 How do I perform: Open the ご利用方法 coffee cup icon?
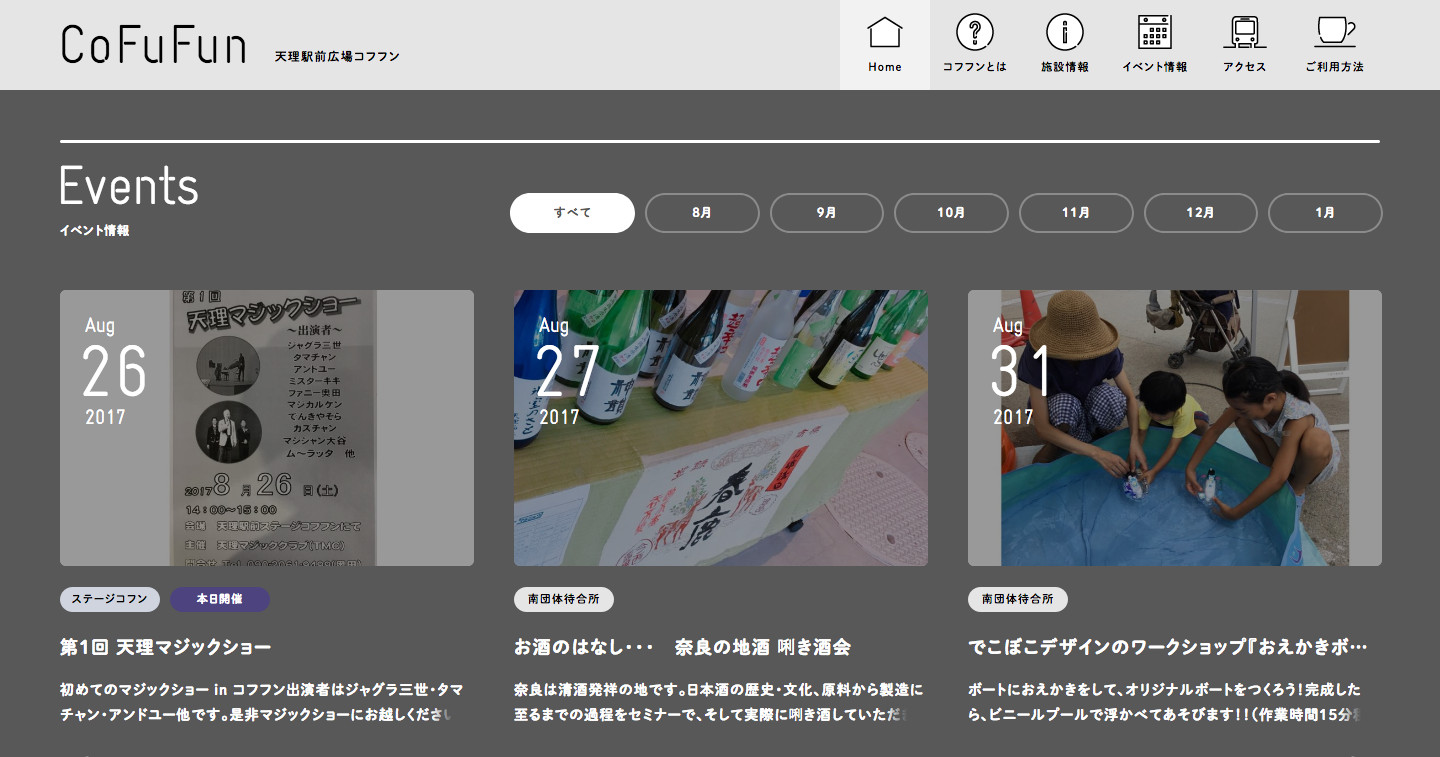point(1334,33)
